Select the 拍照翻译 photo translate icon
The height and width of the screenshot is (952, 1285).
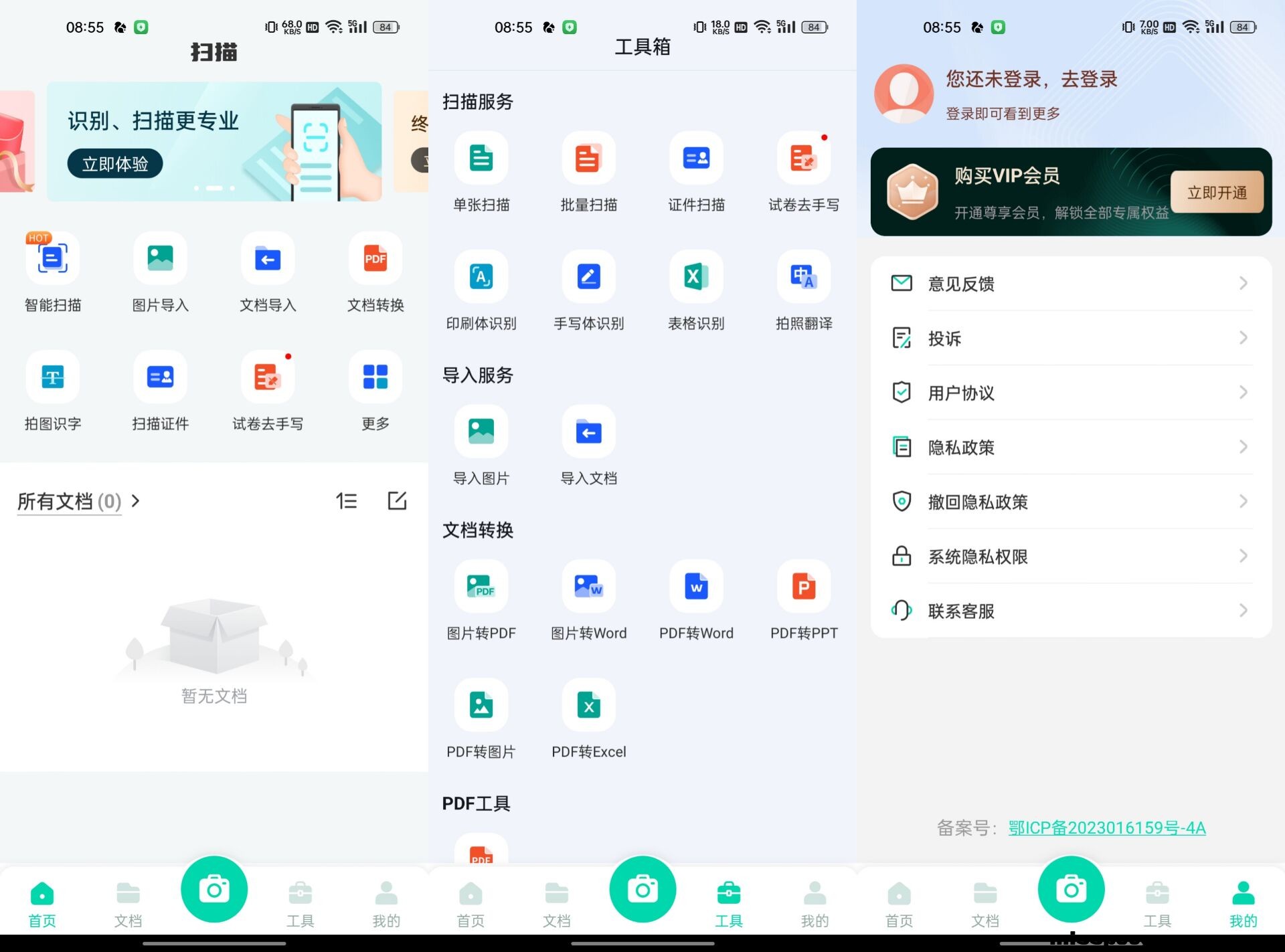[x=803, y=277]
